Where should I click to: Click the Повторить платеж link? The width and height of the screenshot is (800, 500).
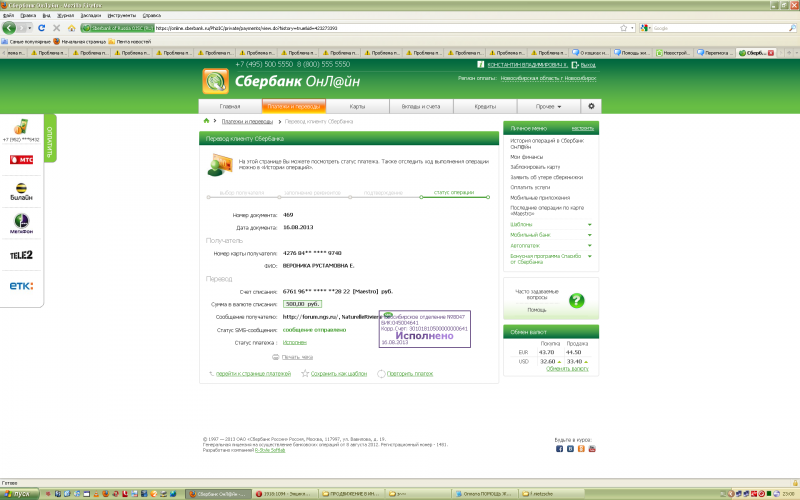click(x=410, y=373)
